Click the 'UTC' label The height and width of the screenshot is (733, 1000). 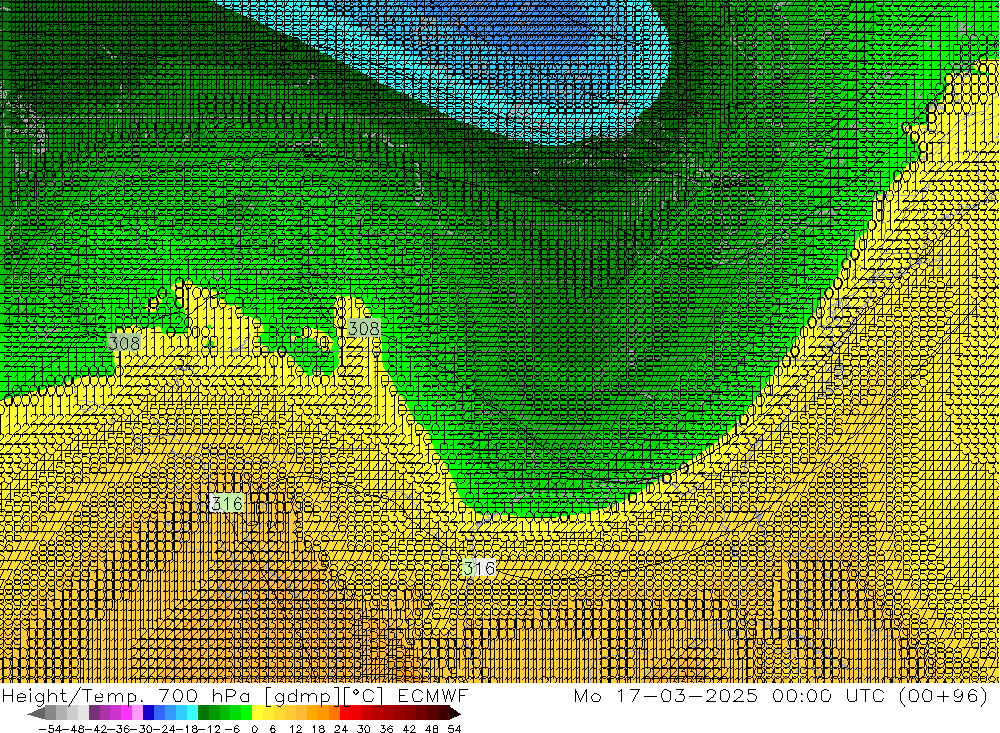pos(865,695)
